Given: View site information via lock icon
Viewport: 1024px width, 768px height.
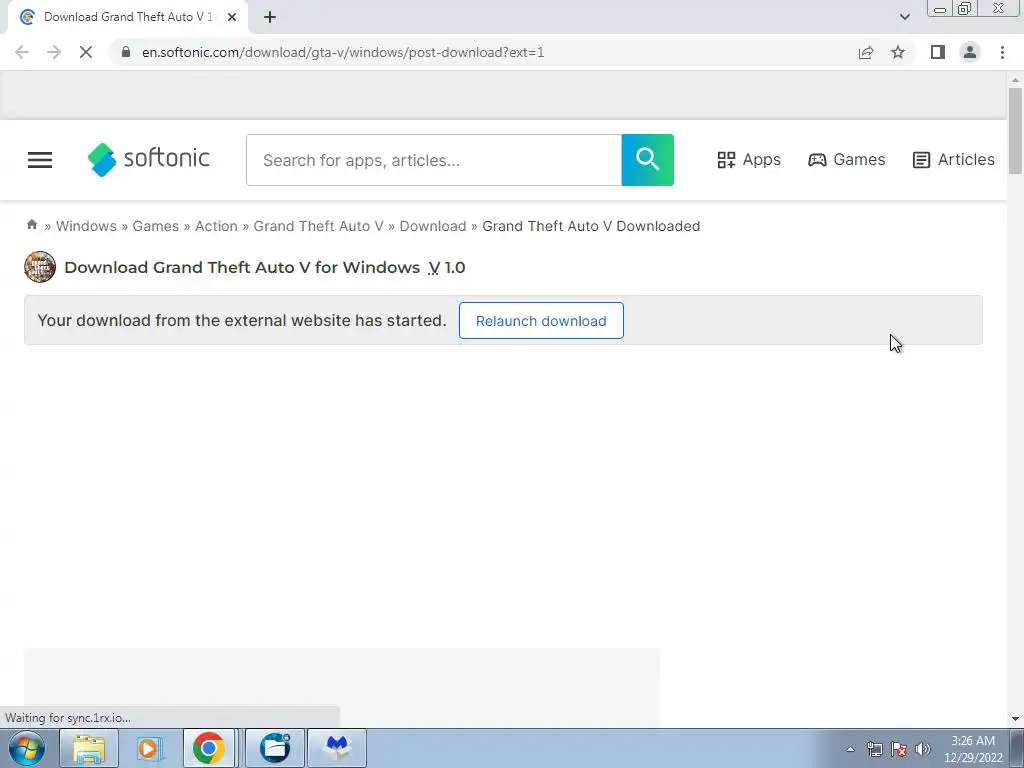Looking at the screenshot, I should tap(127, 52).
